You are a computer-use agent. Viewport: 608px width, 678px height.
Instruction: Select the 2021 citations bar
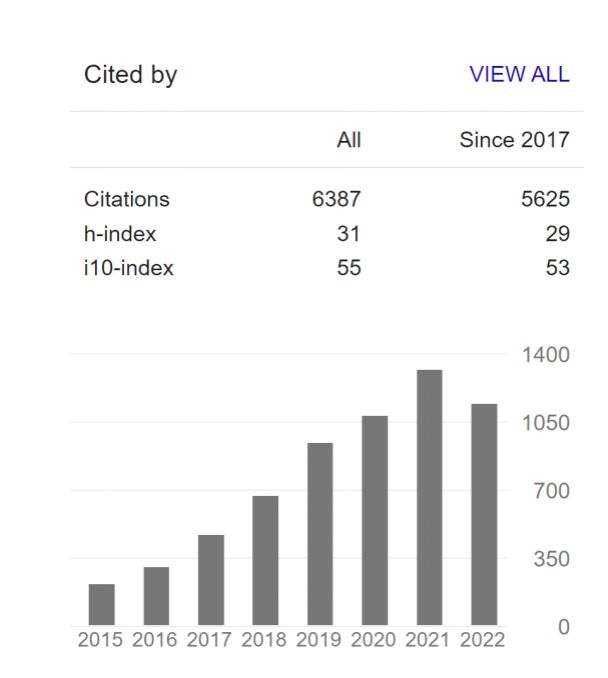429,497
